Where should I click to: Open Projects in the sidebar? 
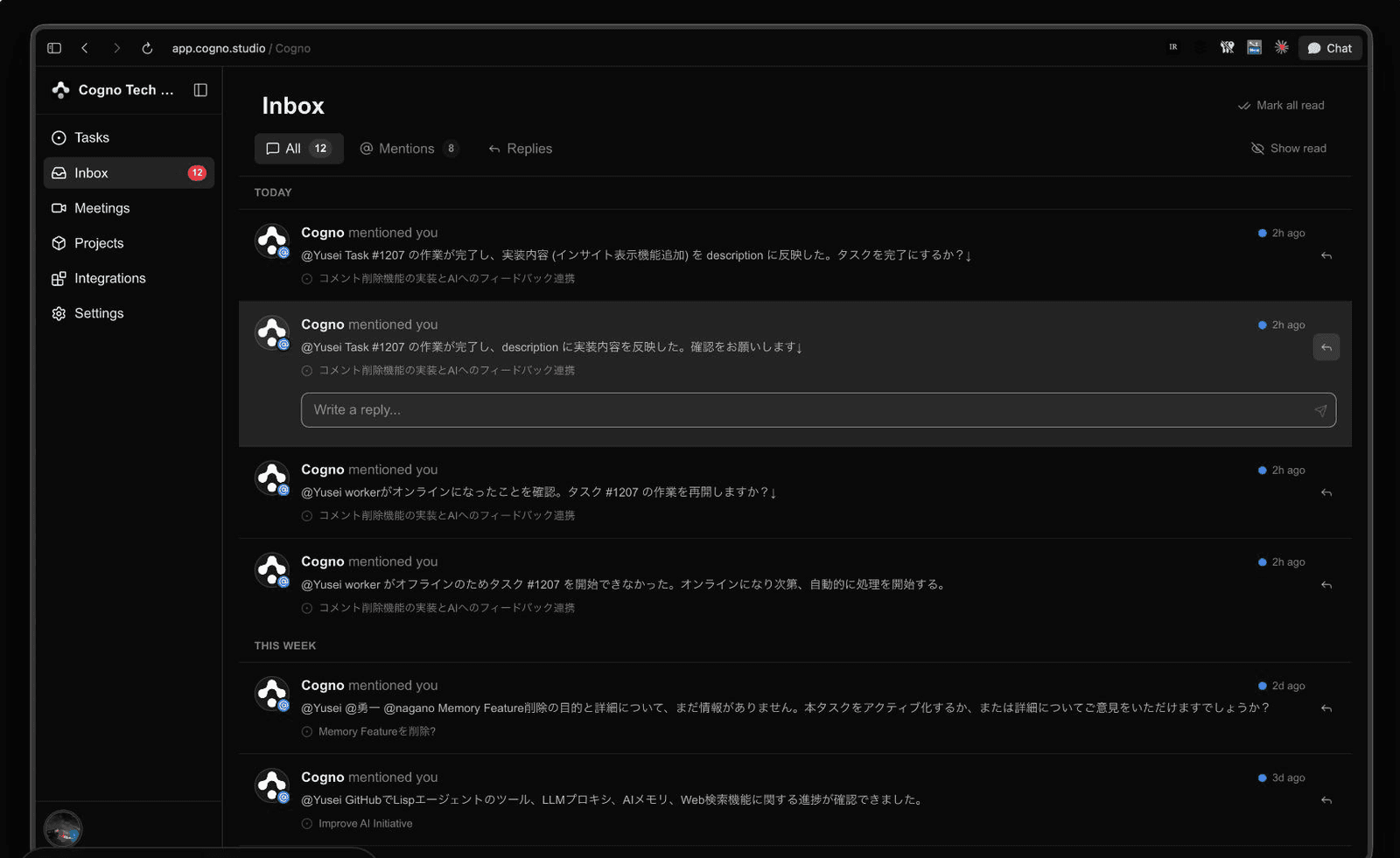(129, 243)
